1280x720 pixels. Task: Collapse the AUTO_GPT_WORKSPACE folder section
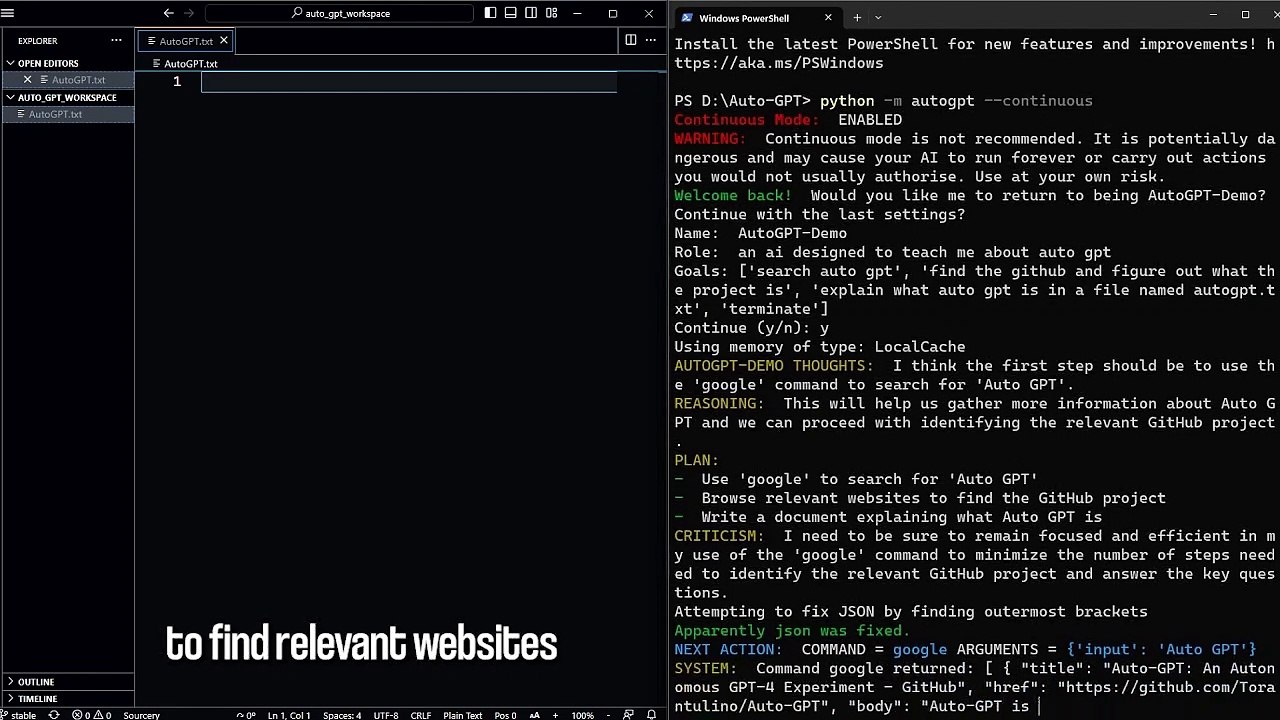coord(67,97)
